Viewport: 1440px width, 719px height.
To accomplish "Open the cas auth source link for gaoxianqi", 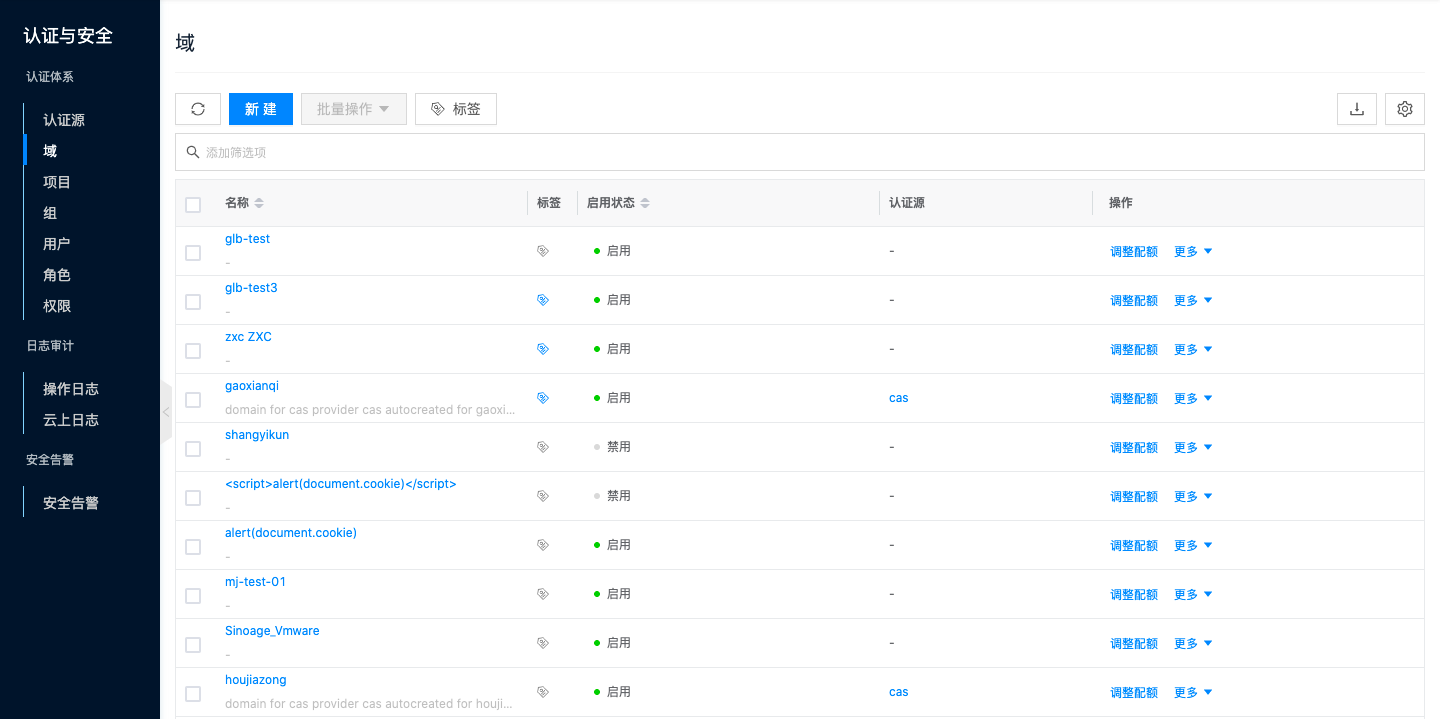I will tap(899, 398).
